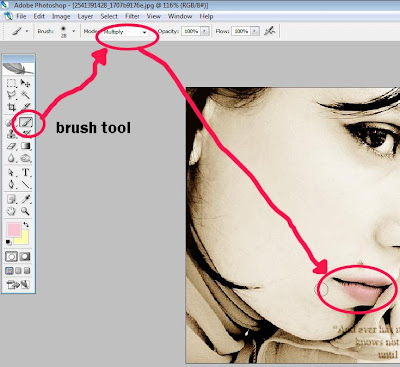400x367 pixels.
Task: Select the Healing Brush tool
Action: 10,123
